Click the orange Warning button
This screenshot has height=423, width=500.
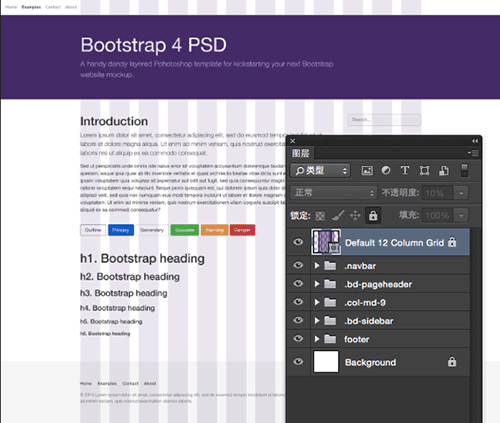(214, 230)
